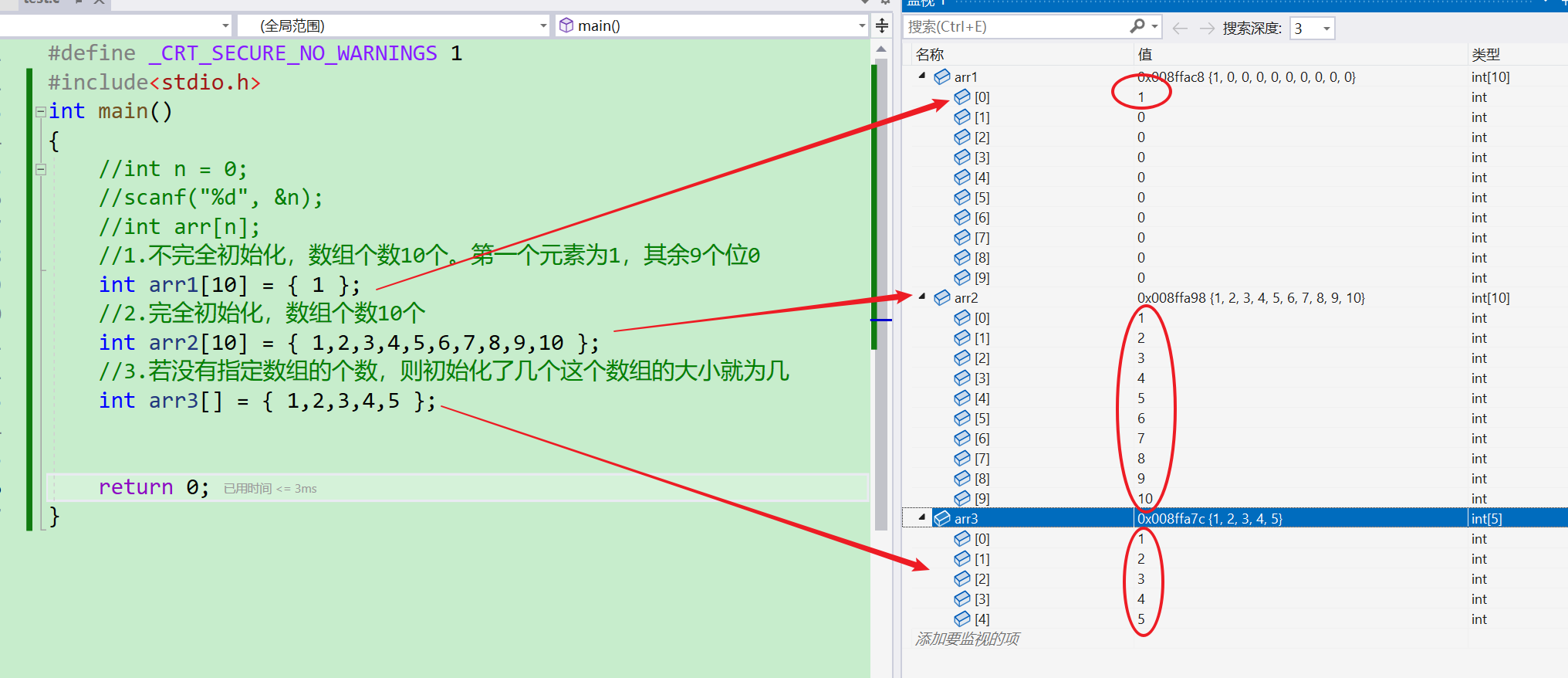Click the #include<stdio.h> line
Viewport: 1568px width, 678px height.
[x=154, y=82]
